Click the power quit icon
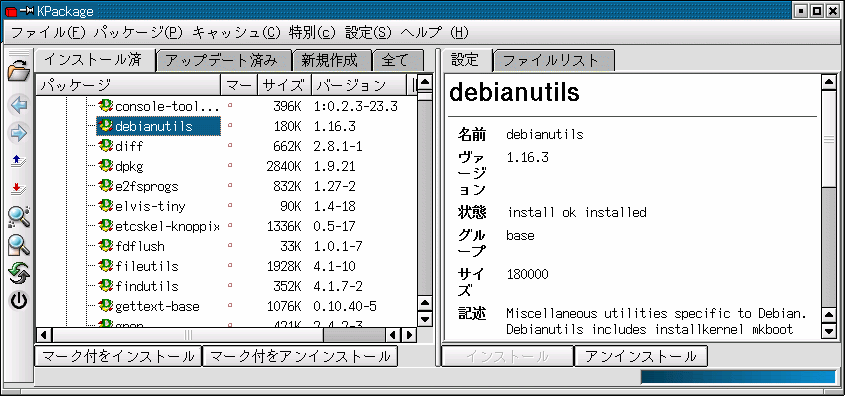 pos(19,301)
